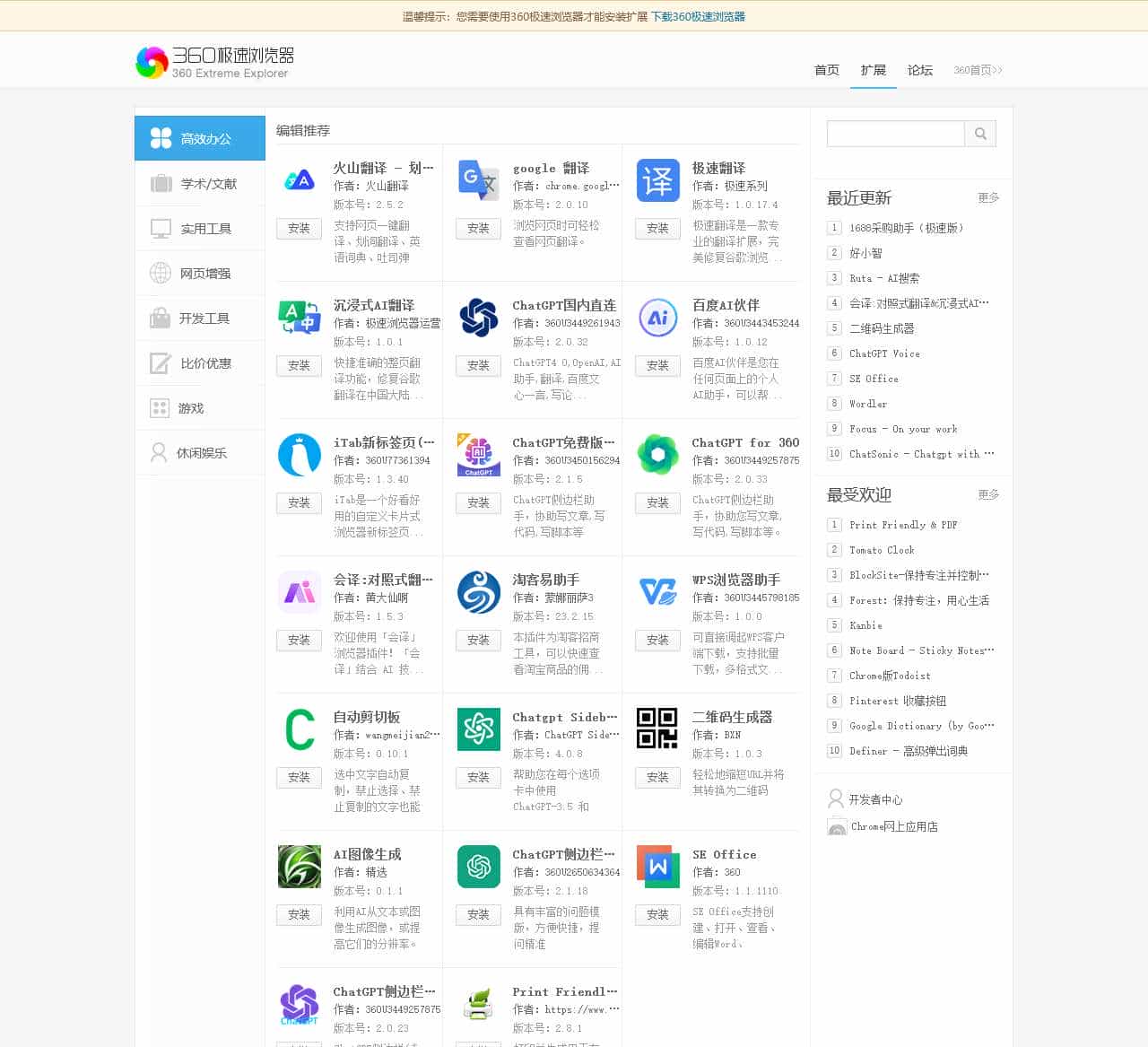Click the search magnifier button
1148x1047 pixels.
pos(980,134)
